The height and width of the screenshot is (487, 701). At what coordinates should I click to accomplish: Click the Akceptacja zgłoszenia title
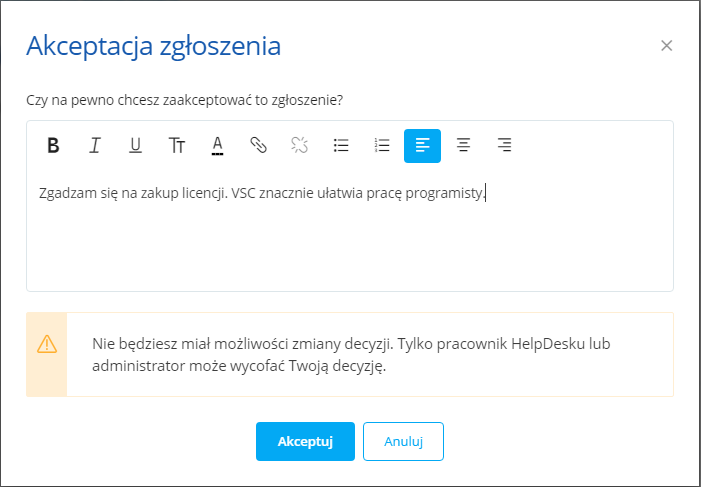(x=153, y=46)
